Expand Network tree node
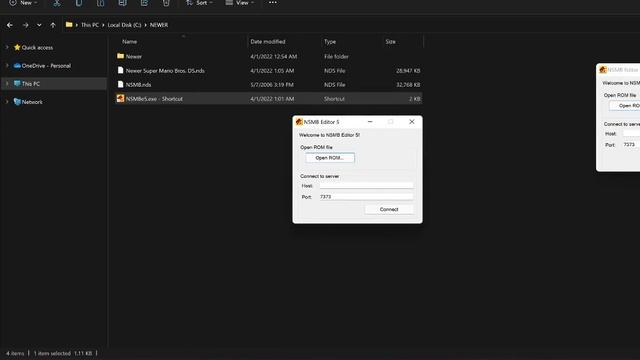 point(7,102)
